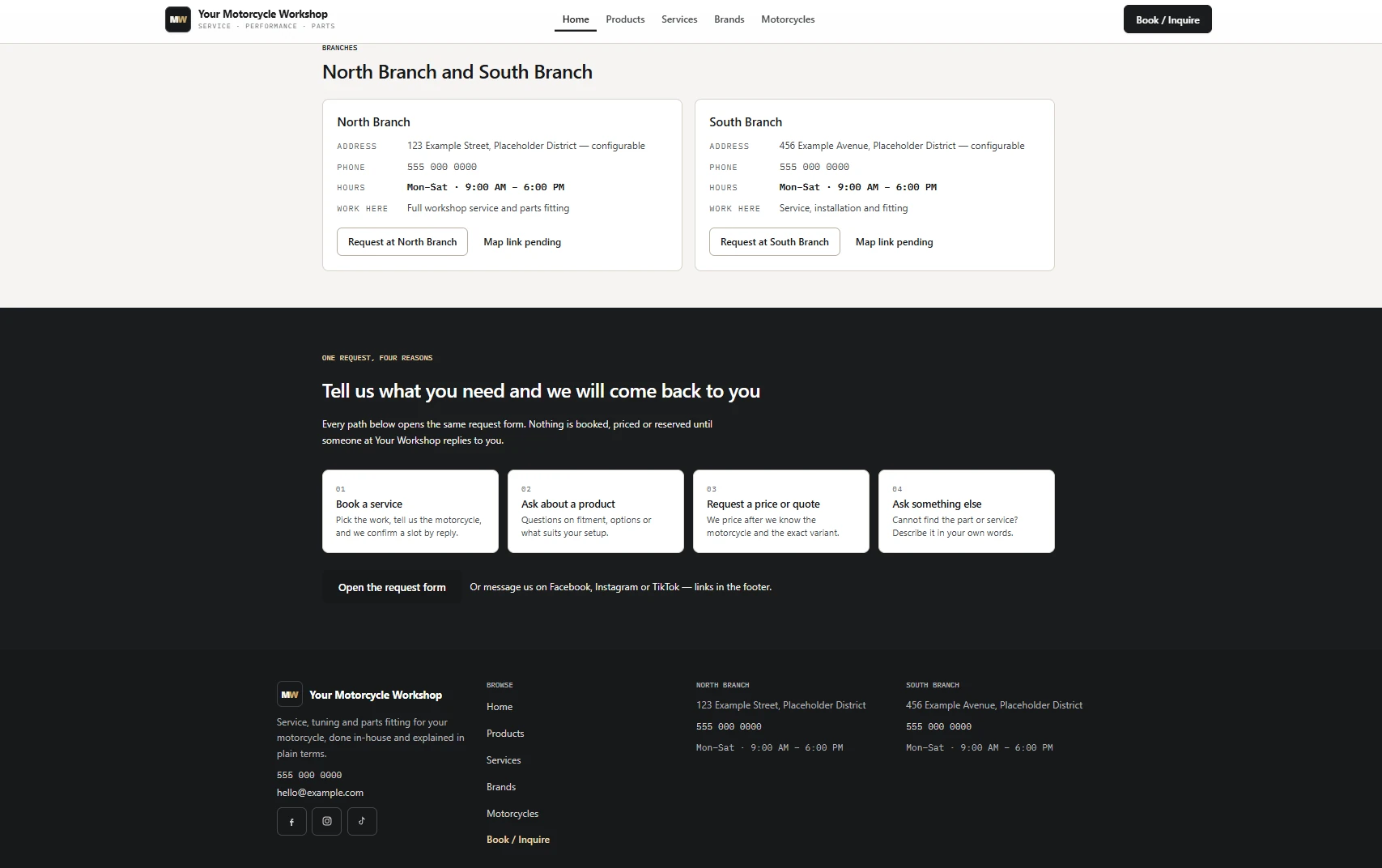This screenshot has height=868, width=1382.
Task: Click the footer South Branch phone number
Action: (938, 726)
